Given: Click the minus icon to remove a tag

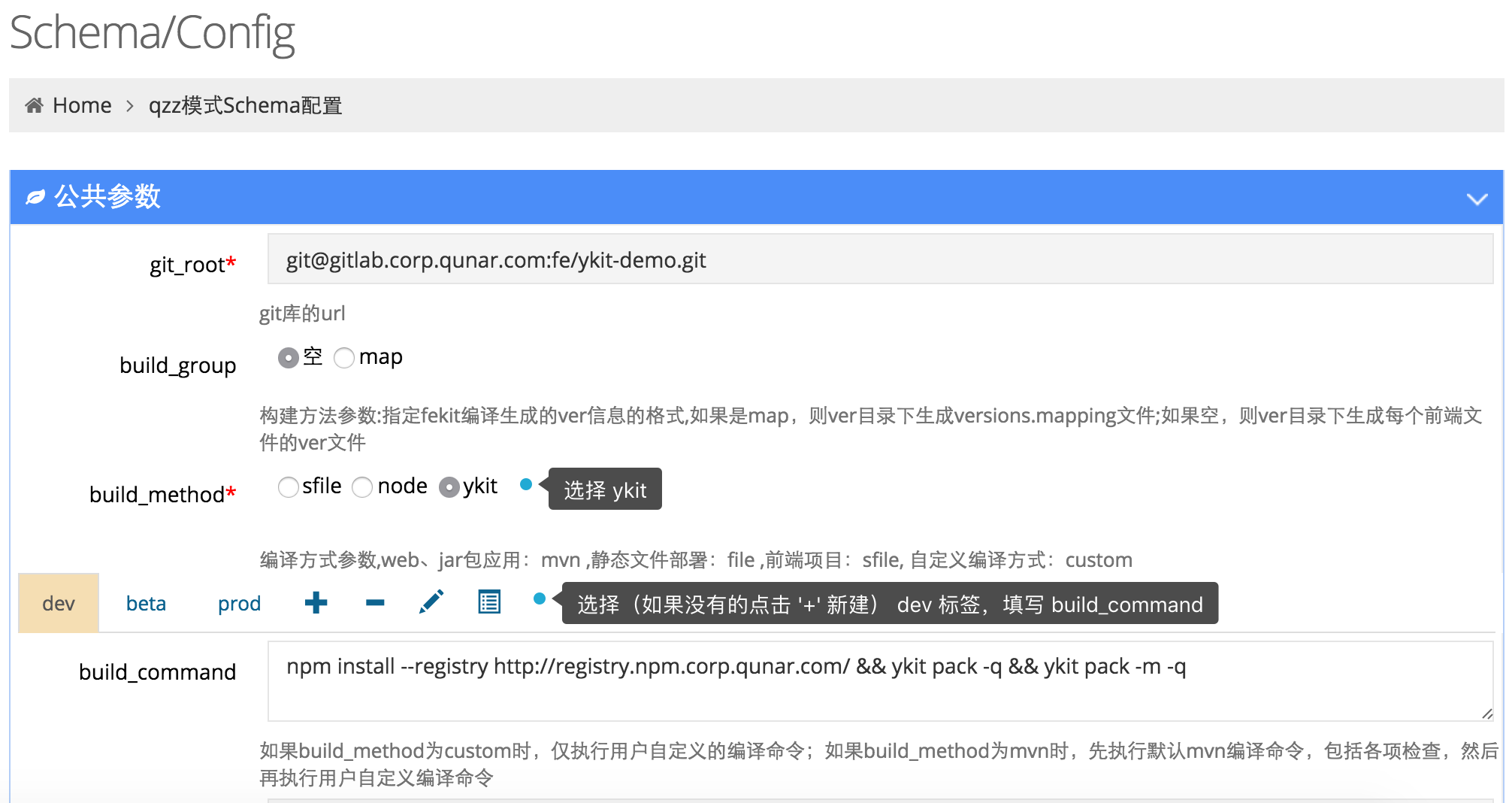Looking at the screenshot, I should (x=373, y=602).
